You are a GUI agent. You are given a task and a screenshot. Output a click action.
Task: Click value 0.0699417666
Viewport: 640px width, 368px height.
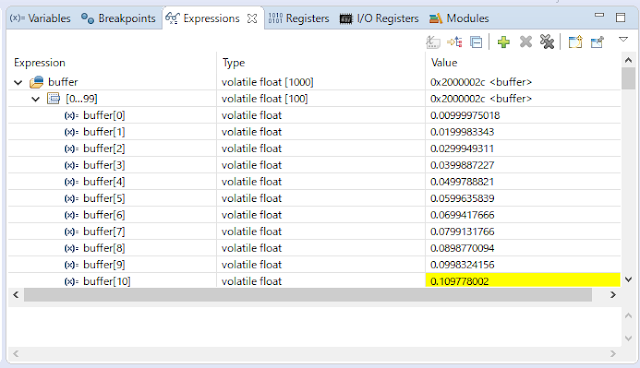pyautogui.click(x=462, y=215)
